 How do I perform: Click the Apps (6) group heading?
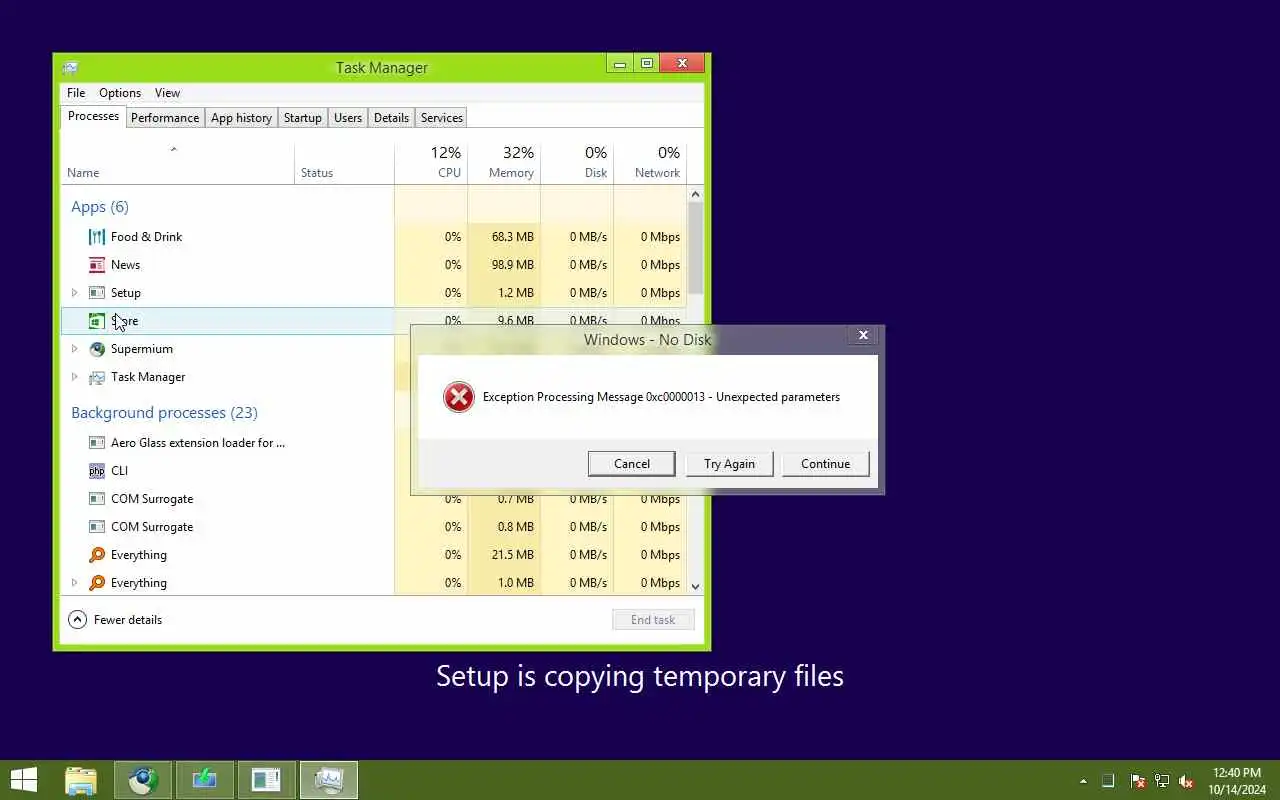click(100, 207)
